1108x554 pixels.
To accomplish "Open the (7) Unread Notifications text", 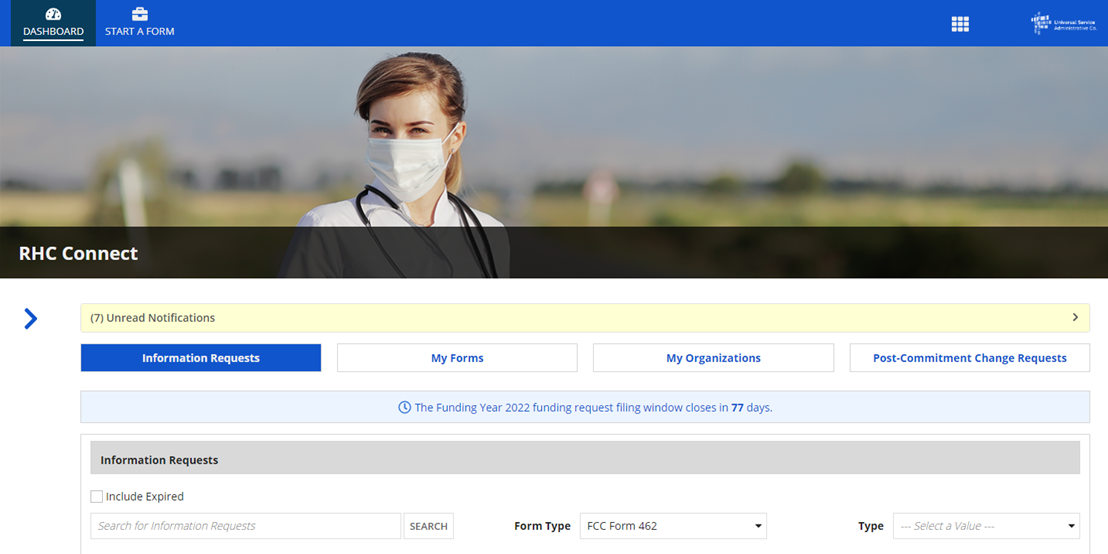I will coord(153,318).
